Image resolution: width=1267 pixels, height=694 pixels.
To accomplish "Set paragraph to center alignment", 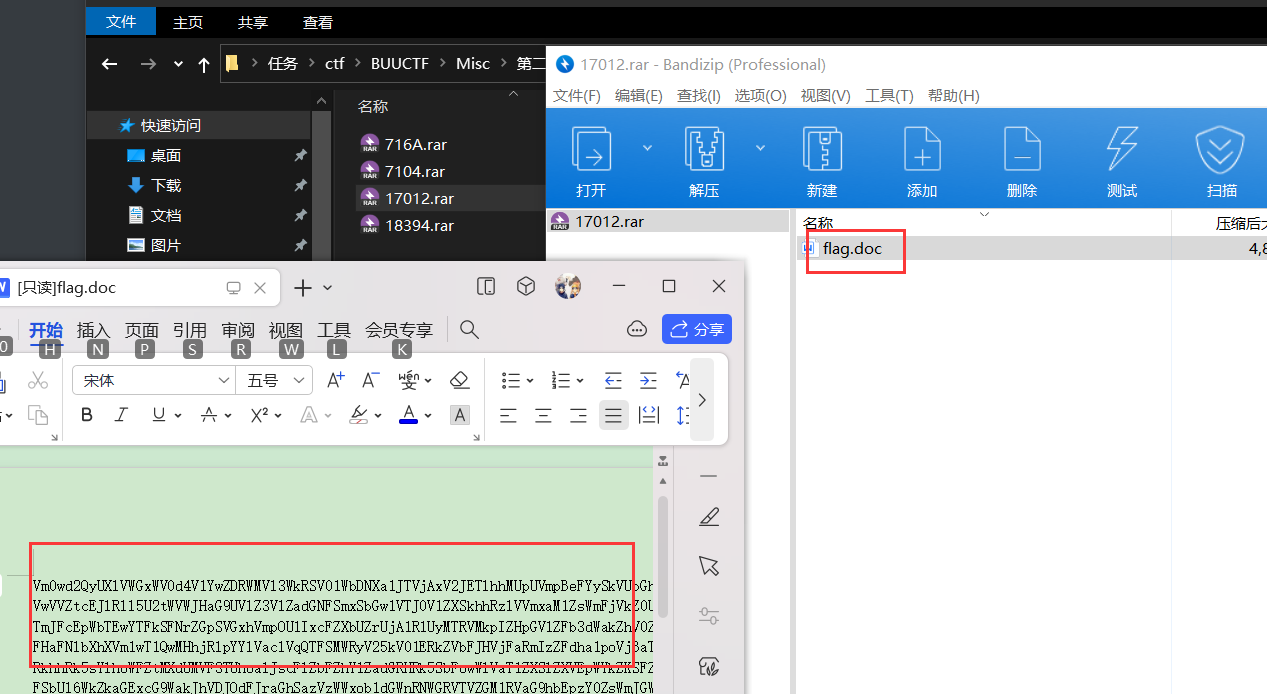I will point(543,415).
